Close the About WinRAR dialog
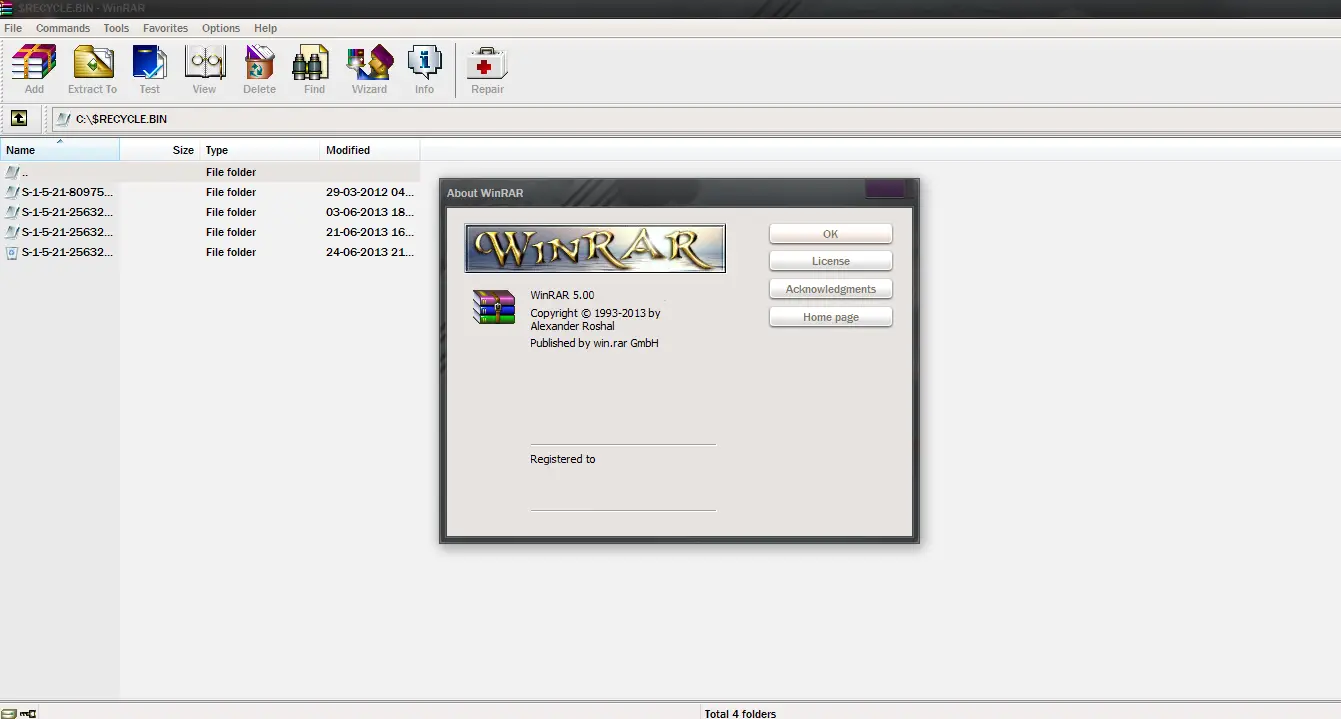The width and height of the screenshot is (1341, 719). click(x=885, y=189)
